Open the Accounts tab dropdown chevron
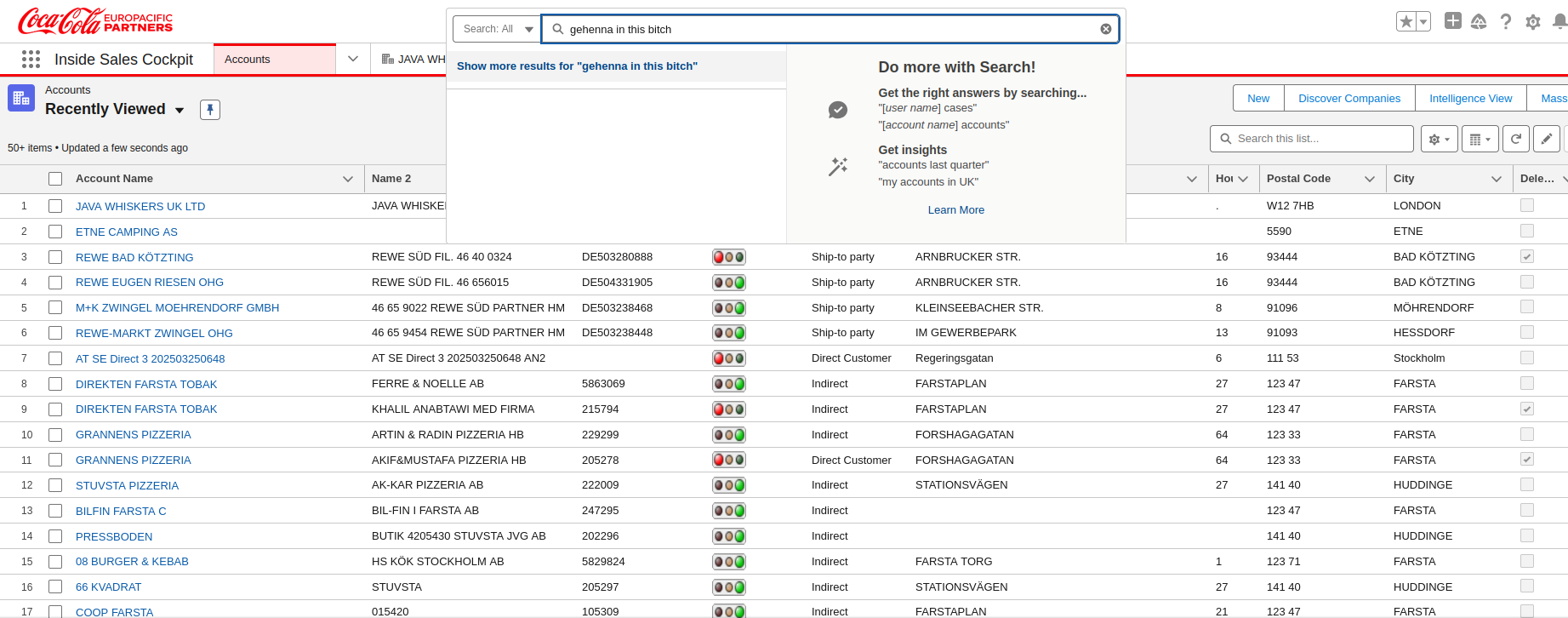The height and width of the screenshot is (618, 1568). click(x=353, y=59)
